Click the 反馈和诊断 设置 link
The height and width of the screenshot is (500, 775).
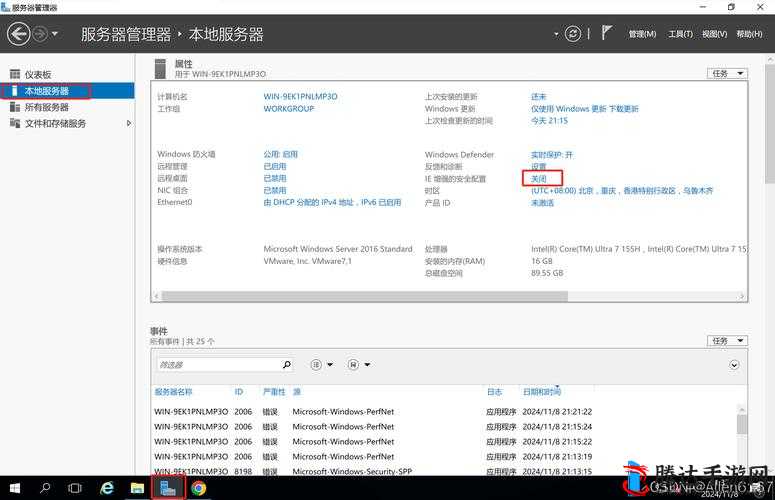[539, 167]
